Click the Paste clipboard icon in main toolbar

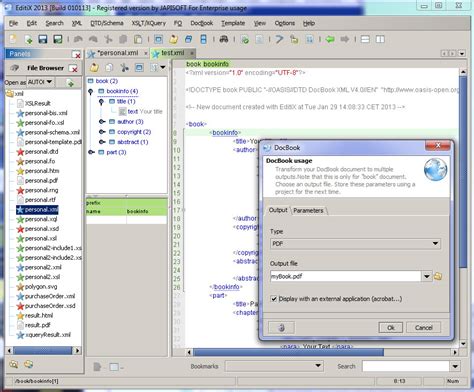click(138, 39)
